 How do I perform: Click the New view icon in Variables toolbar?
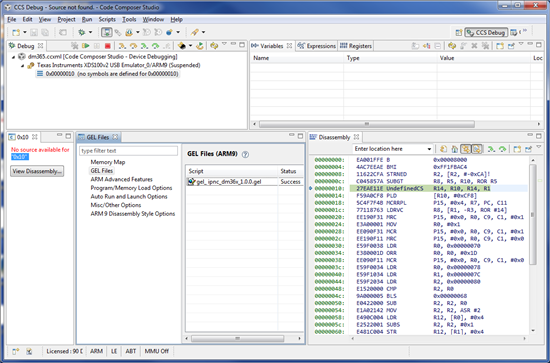point(500,46)
